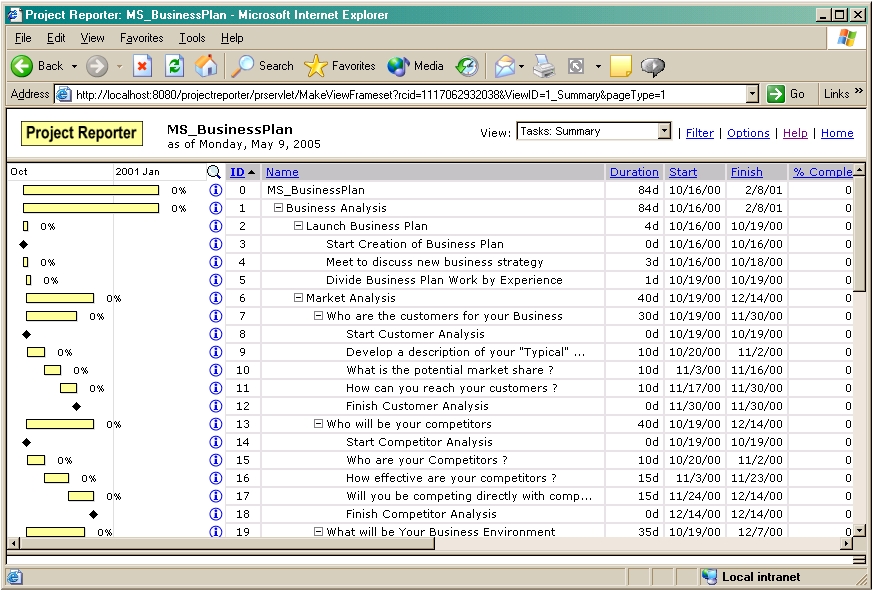This screenshot has height=590, width=873.
Task: Click the Project Reporter logo
Action: tap(82, 133)
